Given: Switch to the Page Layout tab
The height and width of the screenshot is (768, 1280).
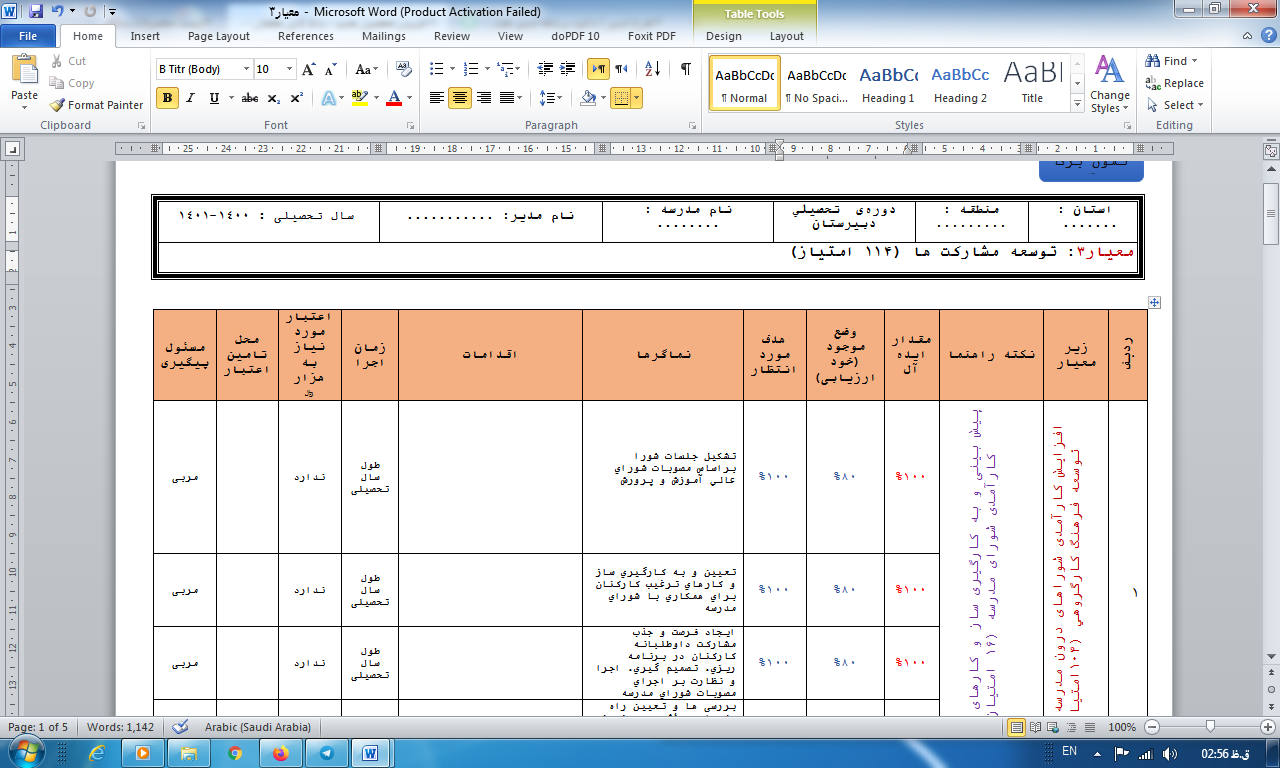Looking at the screenshot, I should pyautogui.click(x=219, y=36).
